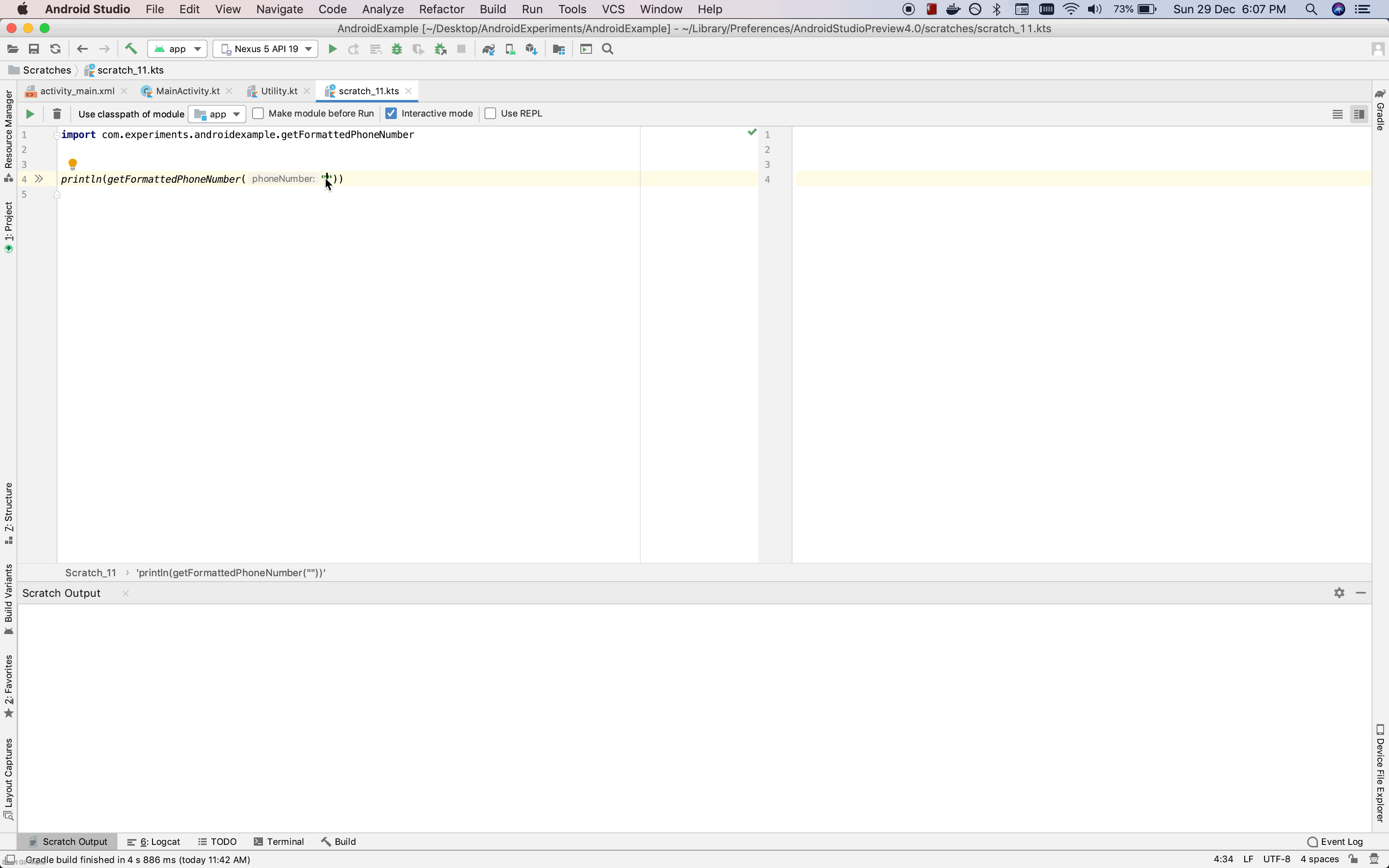Open the app run configuration dropdown
This screenshot has height=868, width=1389.
tap(177, 49)
